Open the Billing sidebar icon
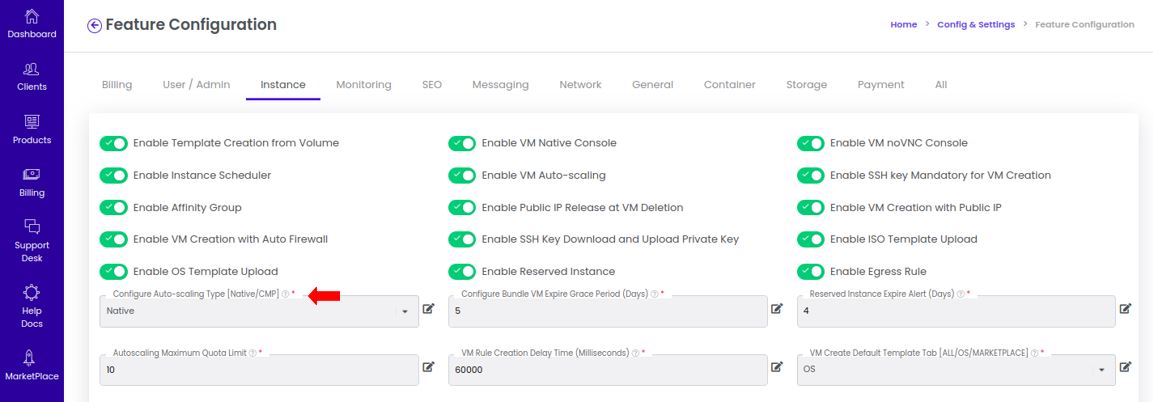Screen dimensions: 1153x402 [x=32, y=175]
